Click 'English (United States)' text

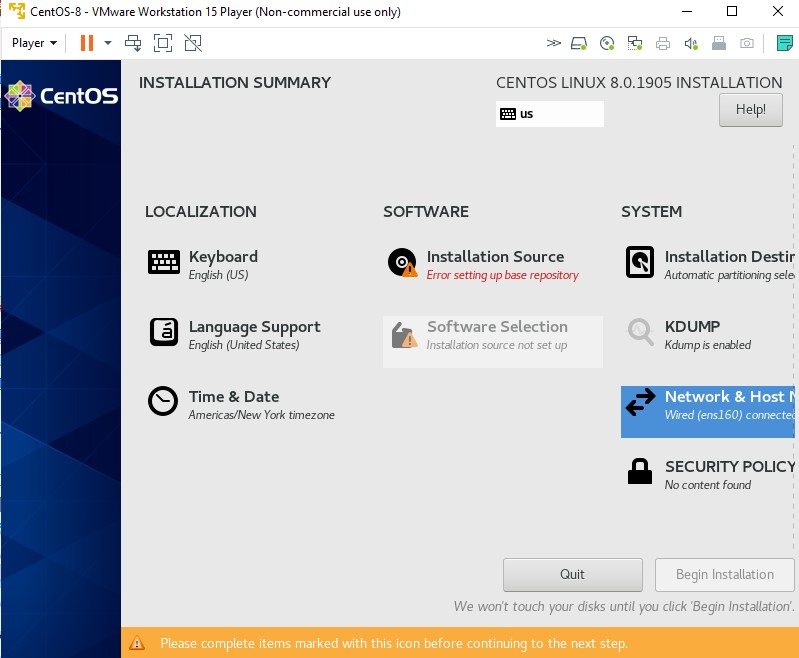click(x=244, y=345)
